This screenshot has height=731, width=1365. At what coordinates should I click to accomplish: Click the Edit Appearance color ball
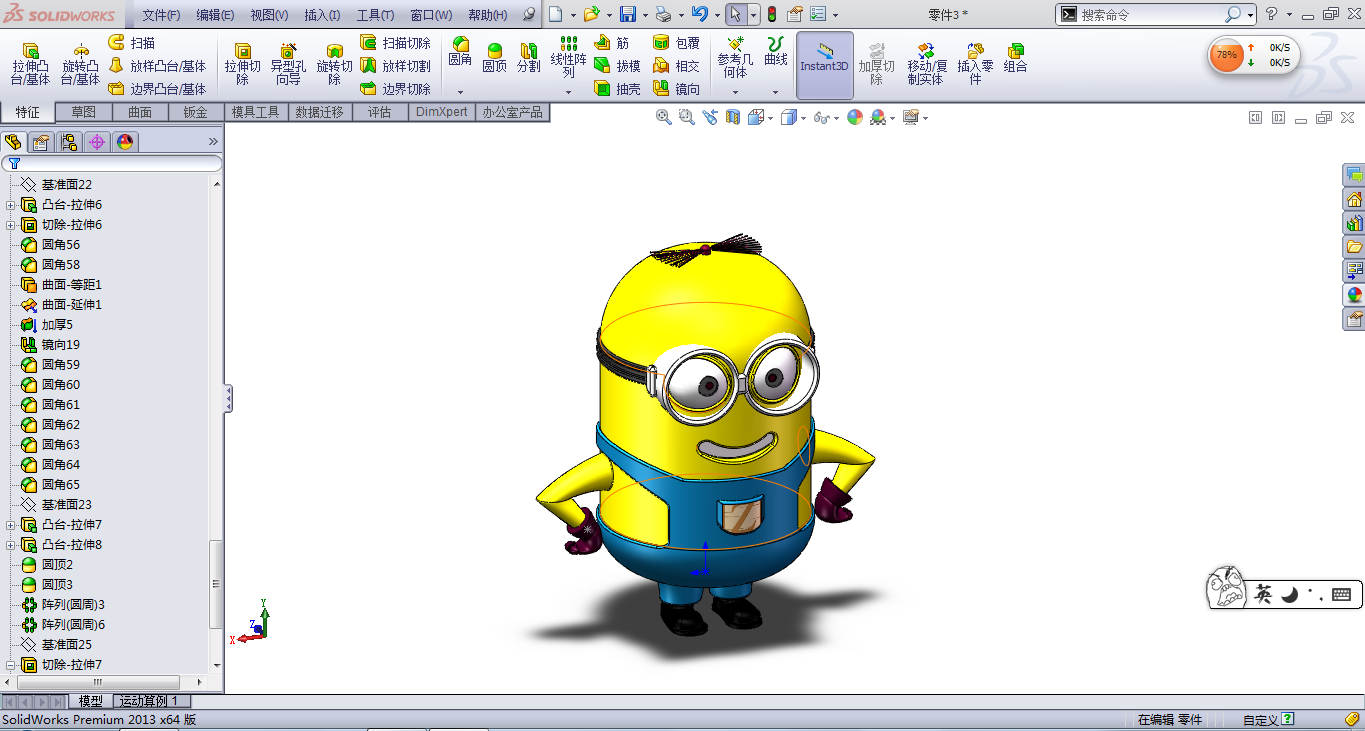(854, 117)
